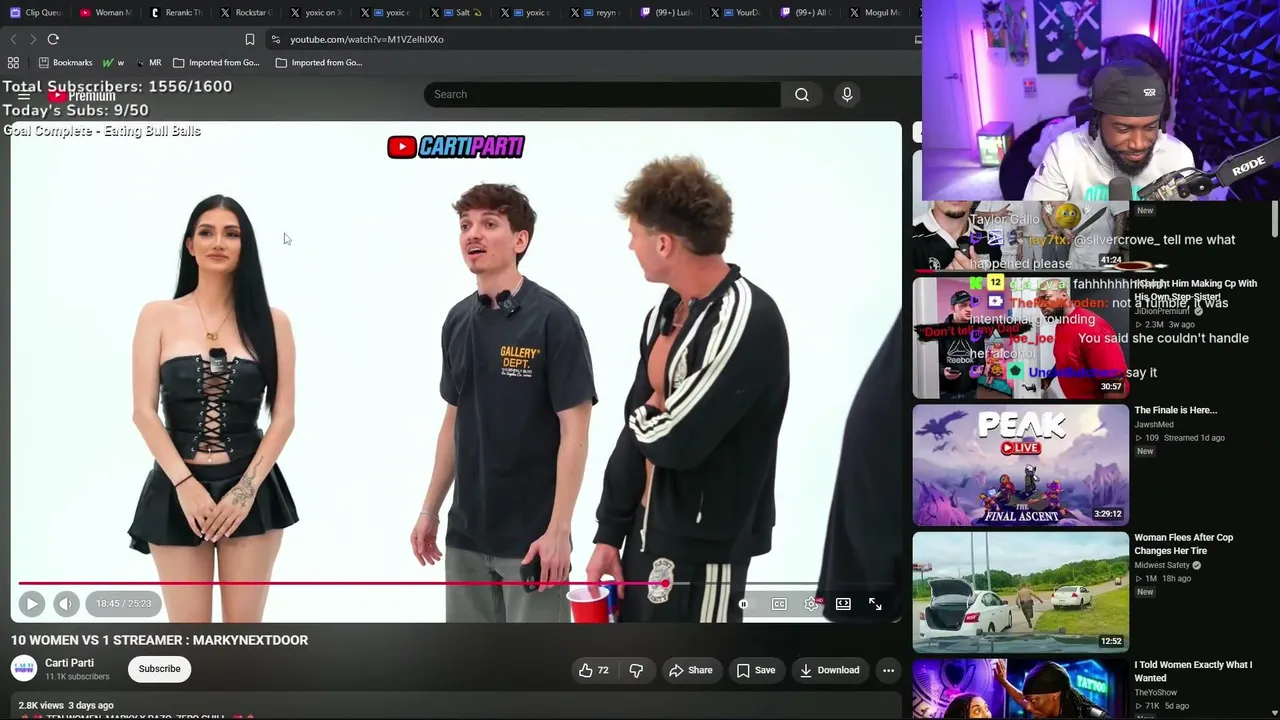Enter fullscreen mode
The image size is (1280, 720).
point(875,604)
